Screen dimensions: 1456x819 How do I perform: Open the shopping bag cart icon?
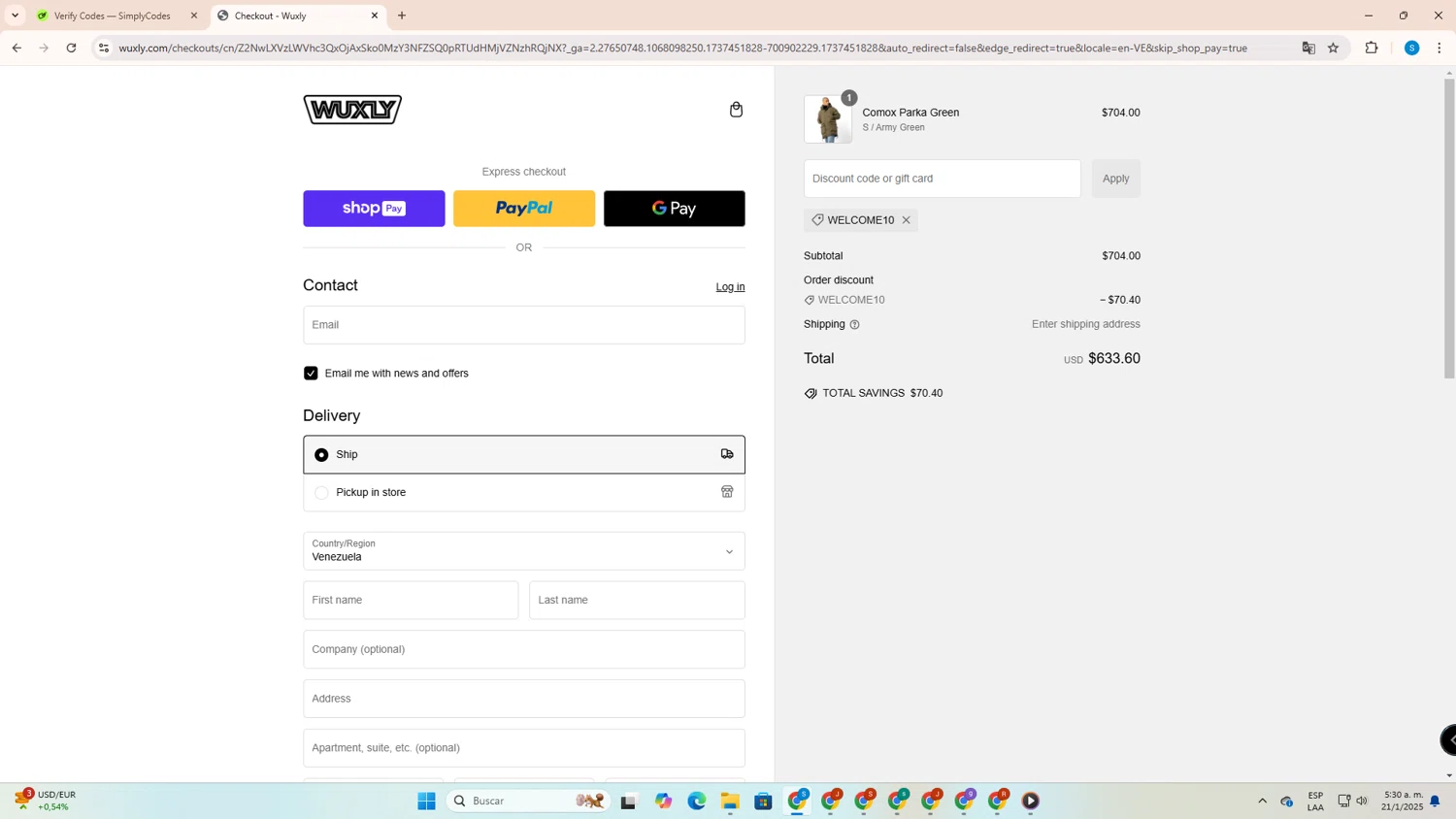tap(736, 110)
